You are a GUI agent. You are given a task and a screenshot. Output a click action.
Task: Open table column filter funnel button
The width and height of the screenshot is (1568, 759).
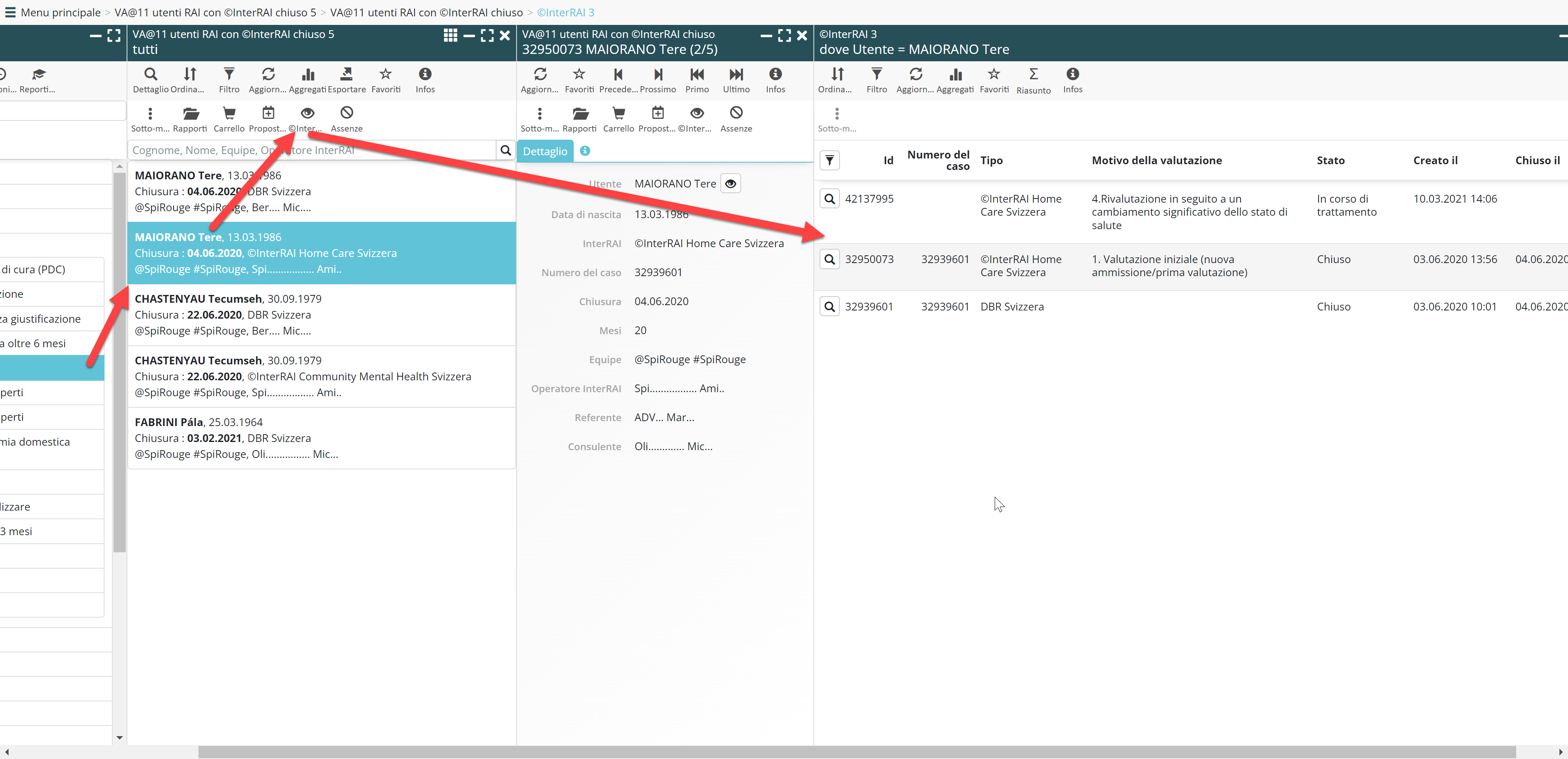click(829, 160)
